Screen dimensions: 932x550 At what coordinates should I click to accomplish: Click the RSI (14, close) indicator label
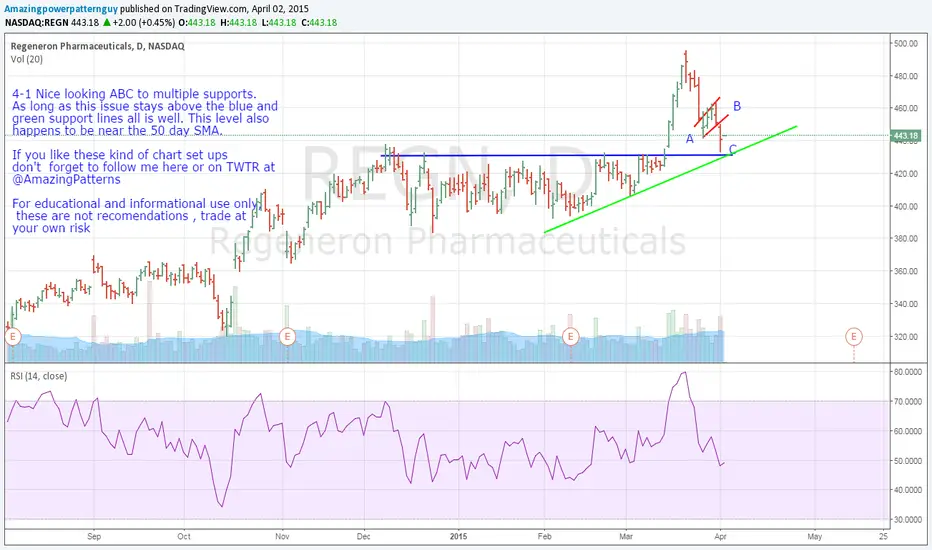[39, 376]
